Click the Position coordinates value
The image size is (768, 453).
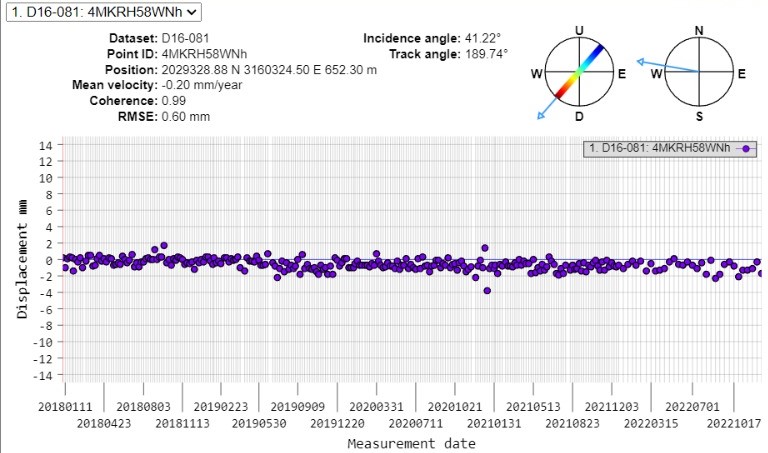point(269,70)
